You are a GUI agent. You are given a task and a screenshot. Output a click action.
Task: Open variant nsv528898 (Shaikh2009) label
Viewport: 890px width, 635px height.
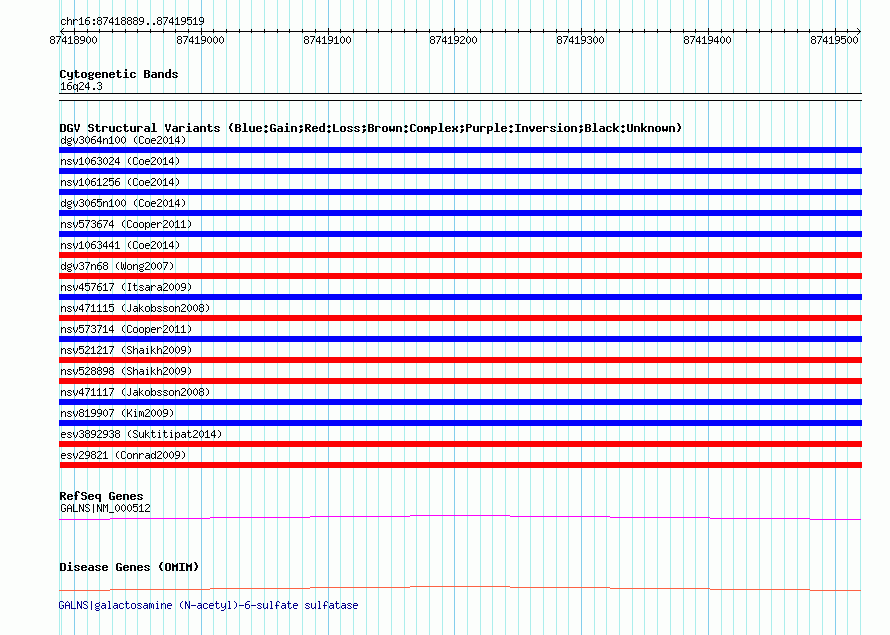[126, 371]
